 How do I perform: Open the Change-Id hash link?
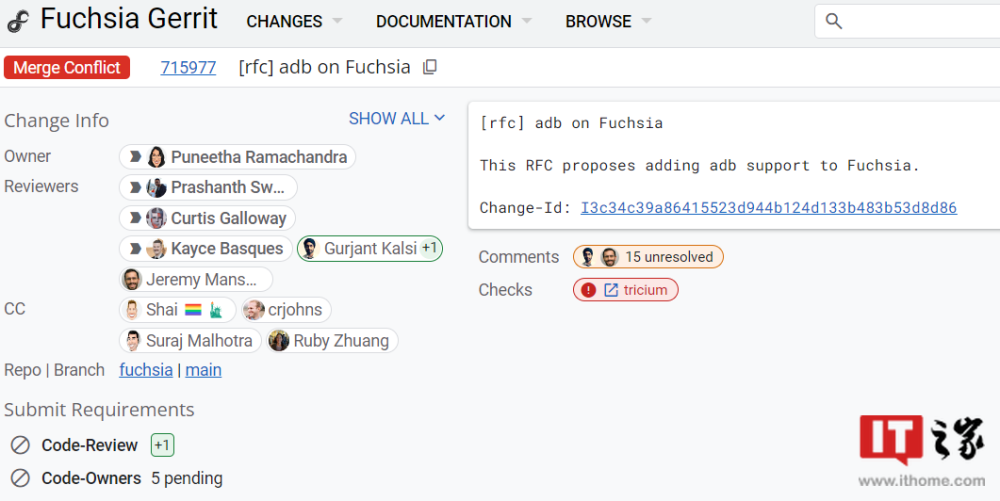click(768, 208)
